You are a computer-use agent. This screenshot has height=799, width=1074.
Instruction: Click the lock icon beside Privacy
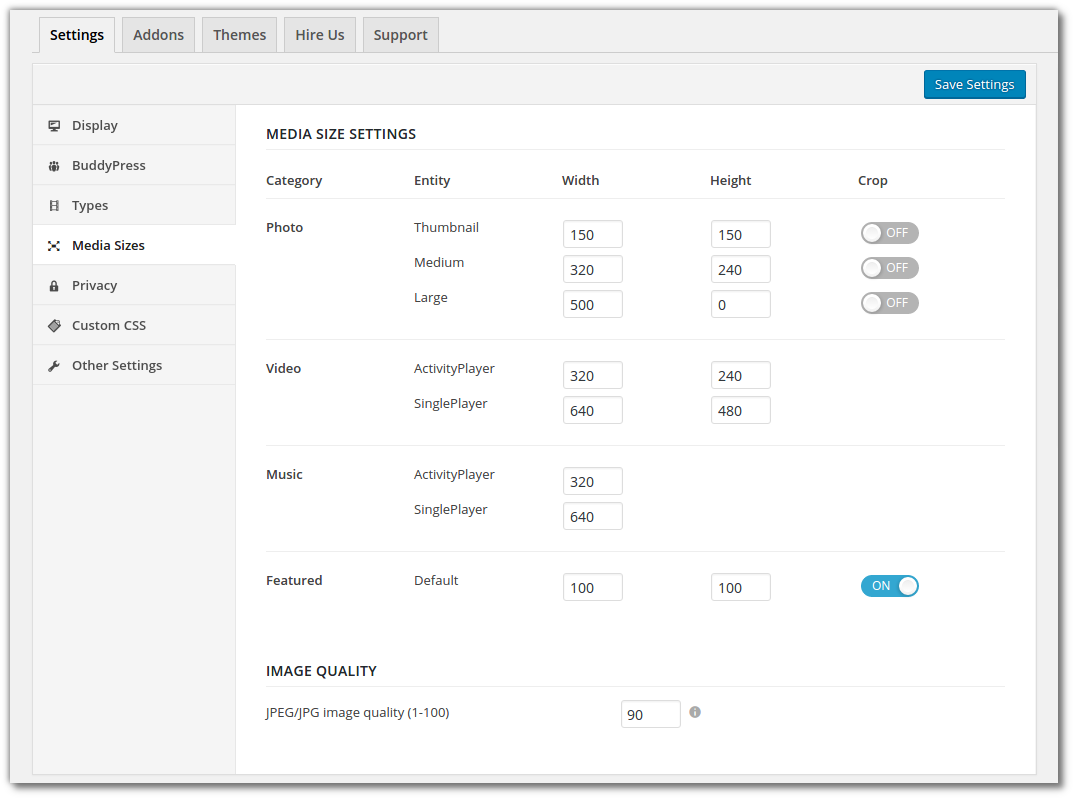click(54, 285)
